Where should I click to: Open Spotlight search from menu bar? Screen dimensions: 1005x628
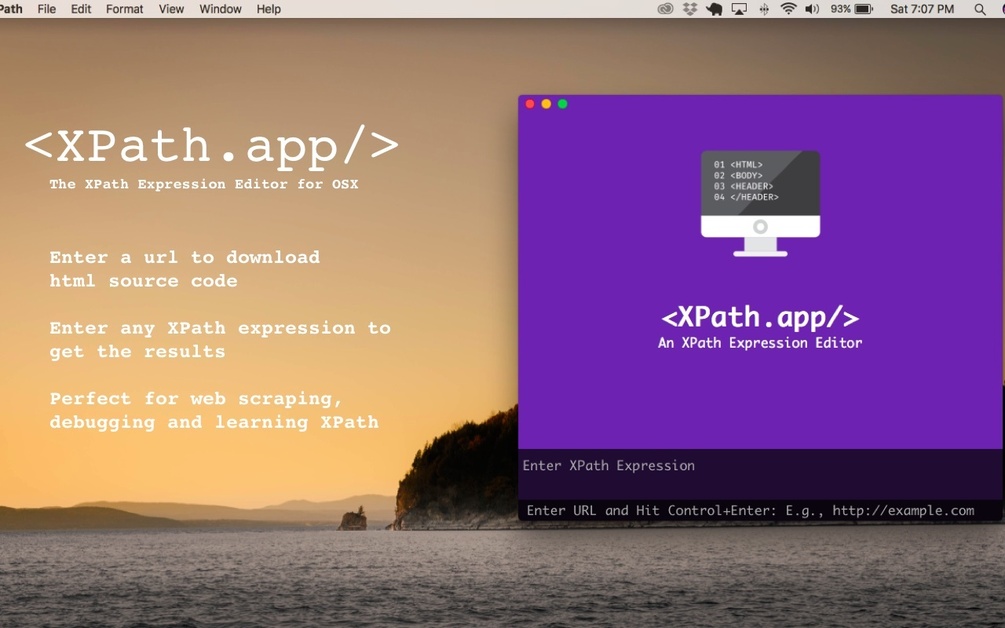point(982,9)
